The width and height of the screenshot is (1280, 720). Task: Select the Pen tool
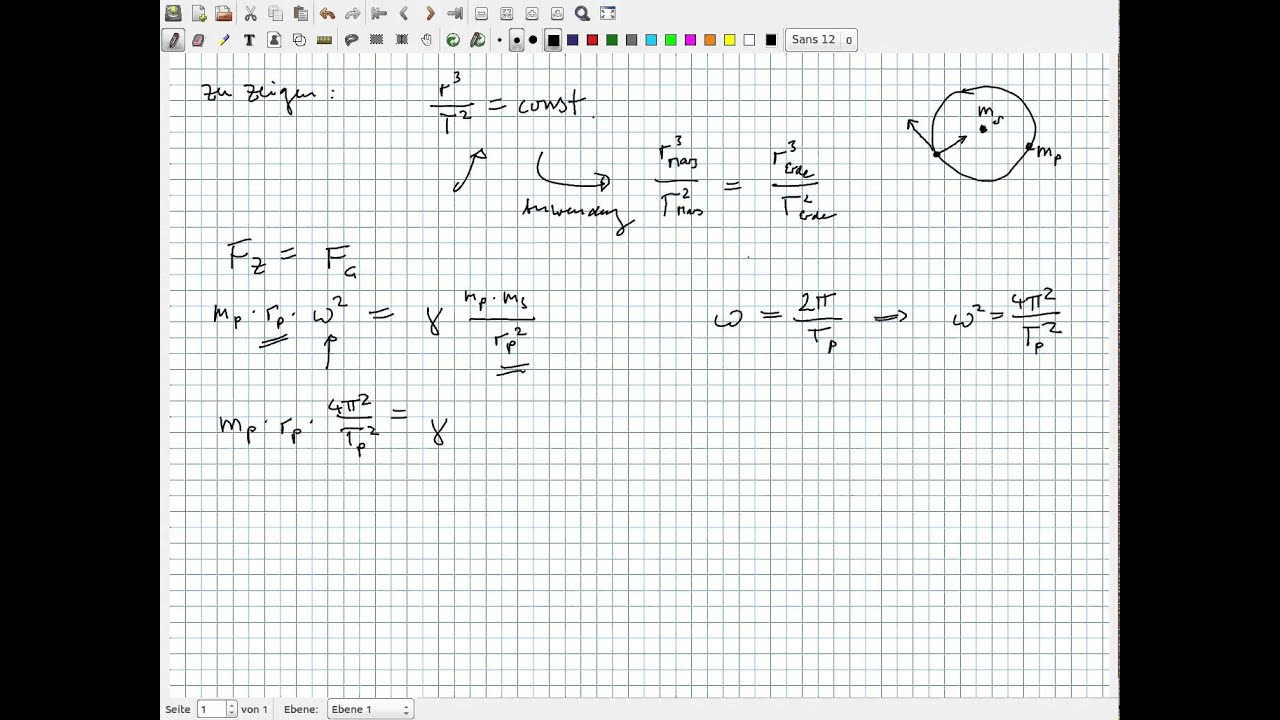tap(173, 40)
